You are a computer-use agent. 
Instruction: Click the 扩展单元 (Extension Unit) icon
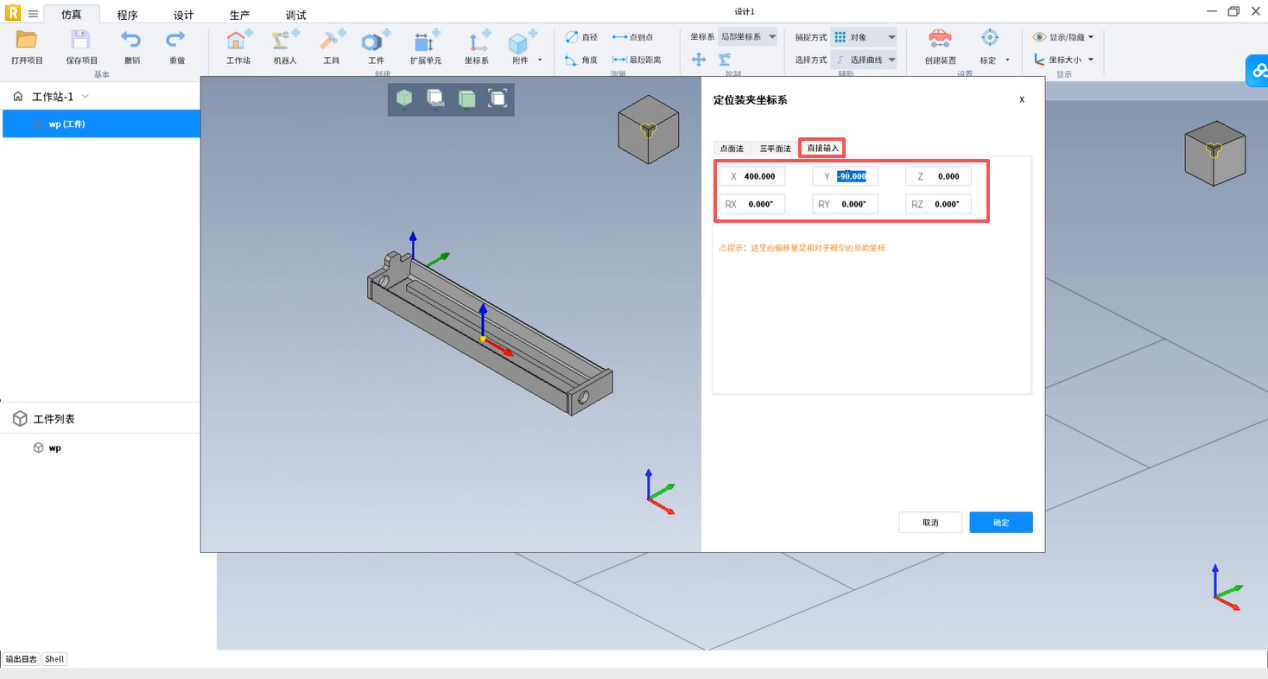tap(424, 41)
